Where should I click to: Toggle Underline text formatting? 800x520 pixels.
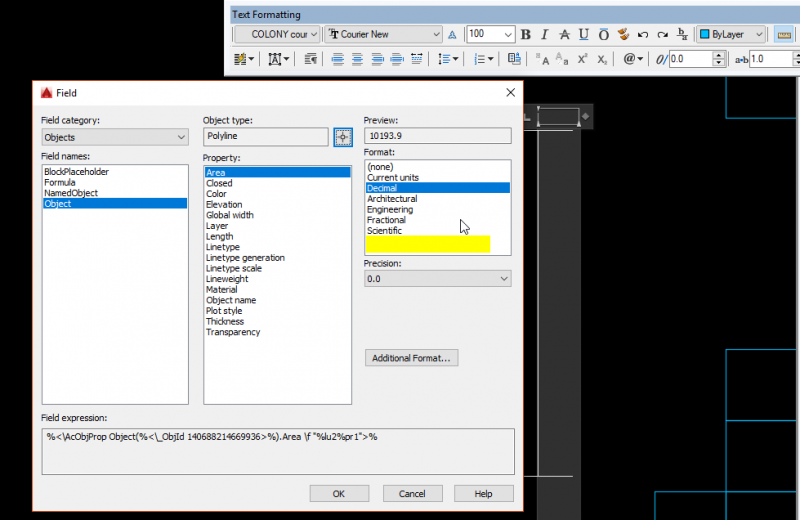point(583,34)
